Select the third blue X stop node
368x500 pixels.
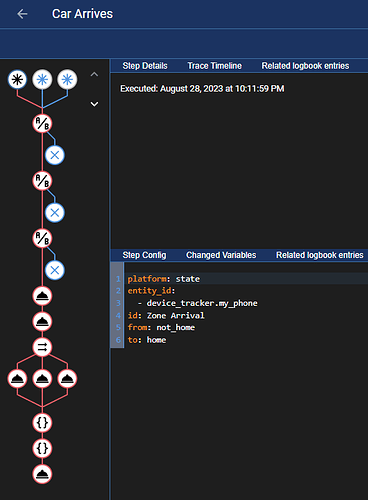[55, 270]
